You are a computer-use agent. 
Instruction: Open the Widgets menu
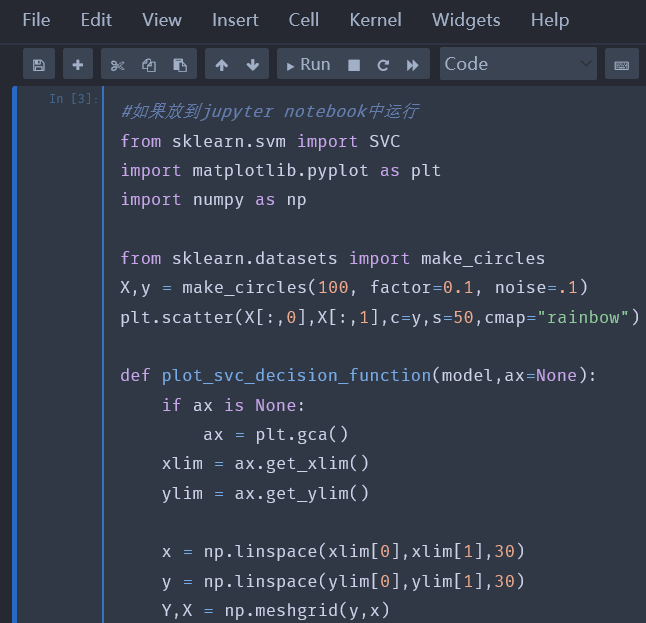coord(466,20)
